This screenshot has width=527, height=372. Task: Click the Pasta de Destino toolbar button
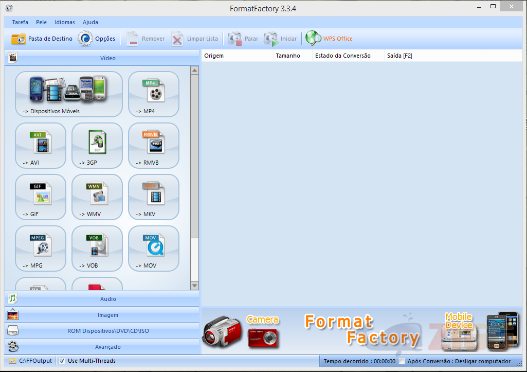pos(42,39)
